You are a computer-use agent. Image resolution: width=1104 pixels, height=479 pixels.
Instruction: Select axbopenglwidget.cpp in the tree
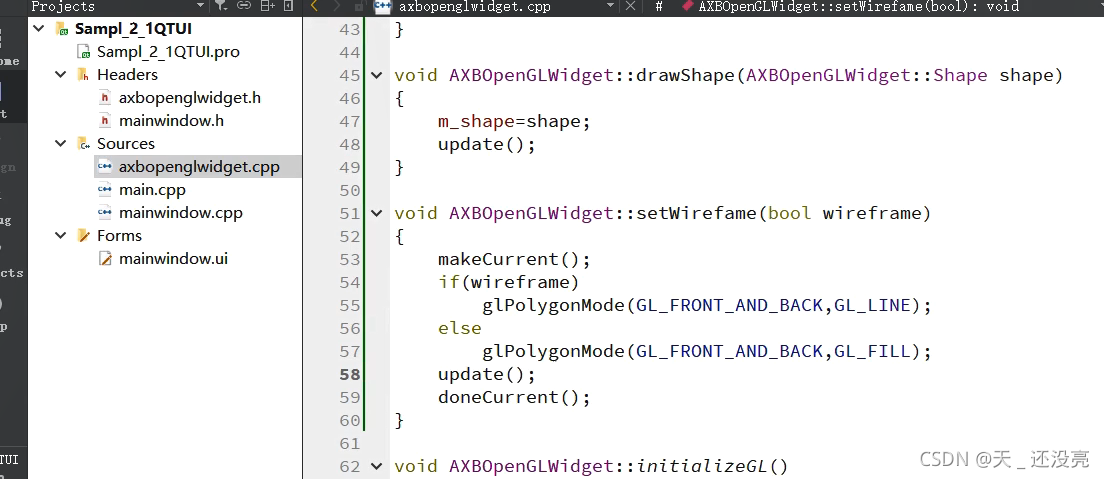point(199,167)
